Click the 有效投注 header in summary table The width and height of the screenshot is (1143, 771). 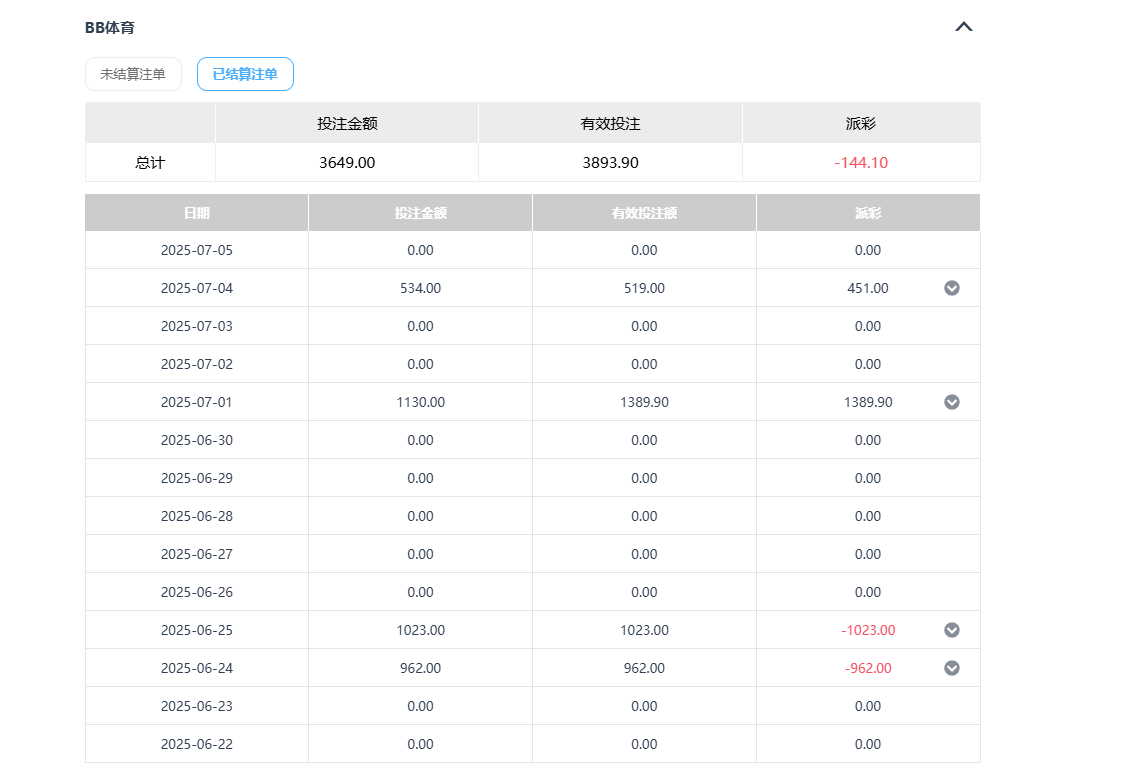[x=610, y=124]
